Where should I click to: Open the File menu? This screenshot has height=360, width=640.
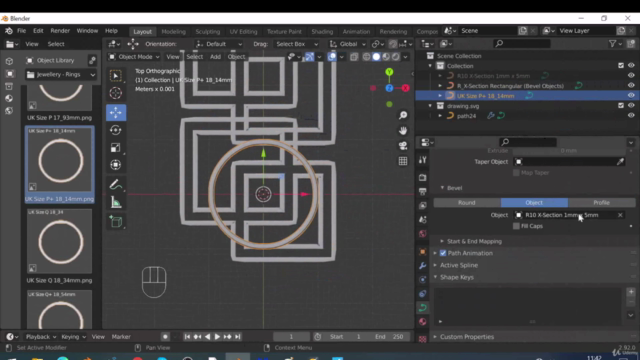click(21, 31)
